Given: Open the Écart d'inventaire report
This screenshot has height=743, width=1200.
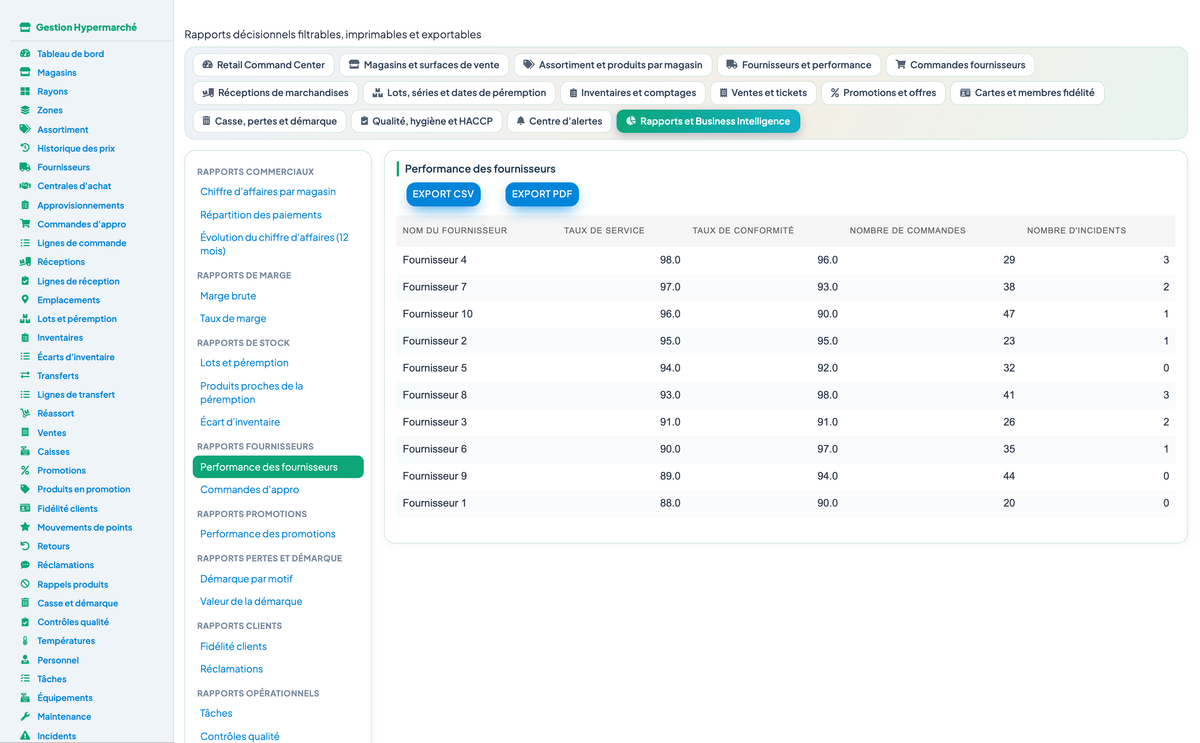Looking at the screenshot, I should (240, 422).
